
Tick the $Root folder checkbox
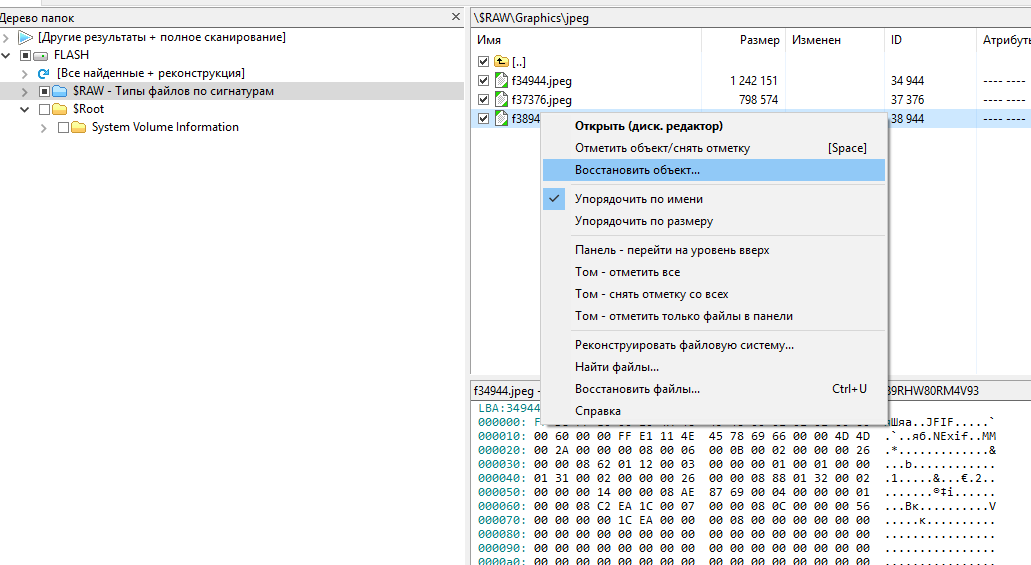pyautogui.click(x=44, y=109)
